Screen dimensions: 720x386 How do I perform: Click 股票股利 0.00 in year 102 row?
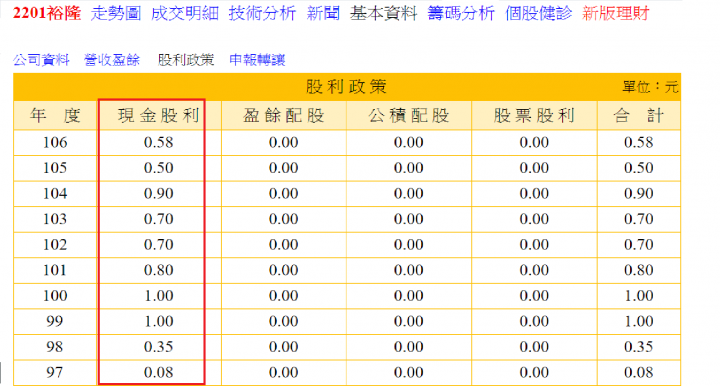534,245
